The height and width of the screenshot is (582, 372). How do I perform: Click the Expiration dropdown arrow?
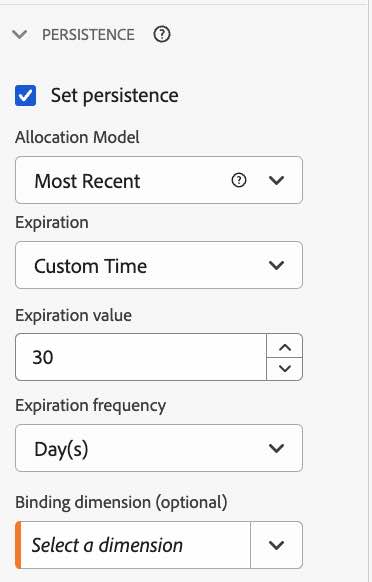[277, 265]
